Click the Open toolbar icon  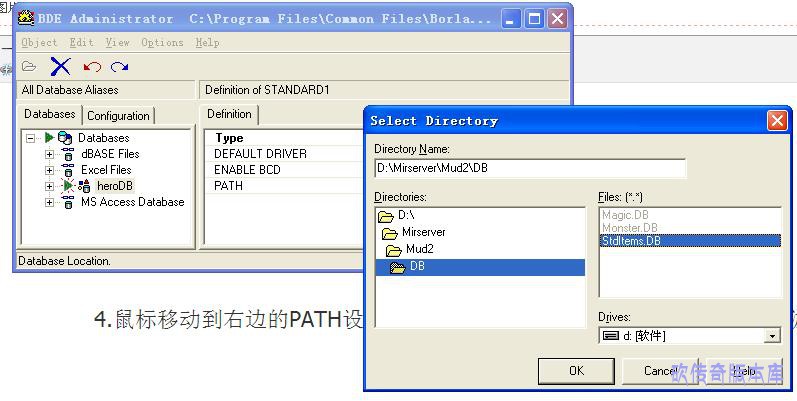pyautogui.click(x=29, y=66)
